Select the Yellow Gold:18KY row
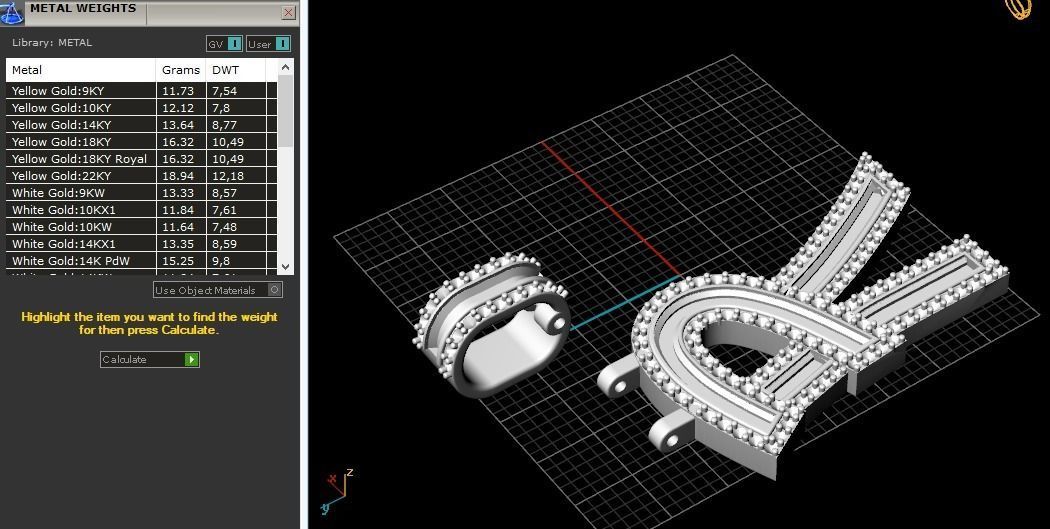The width and height of the screenshot is (1050, 529). tap(141, 142)
